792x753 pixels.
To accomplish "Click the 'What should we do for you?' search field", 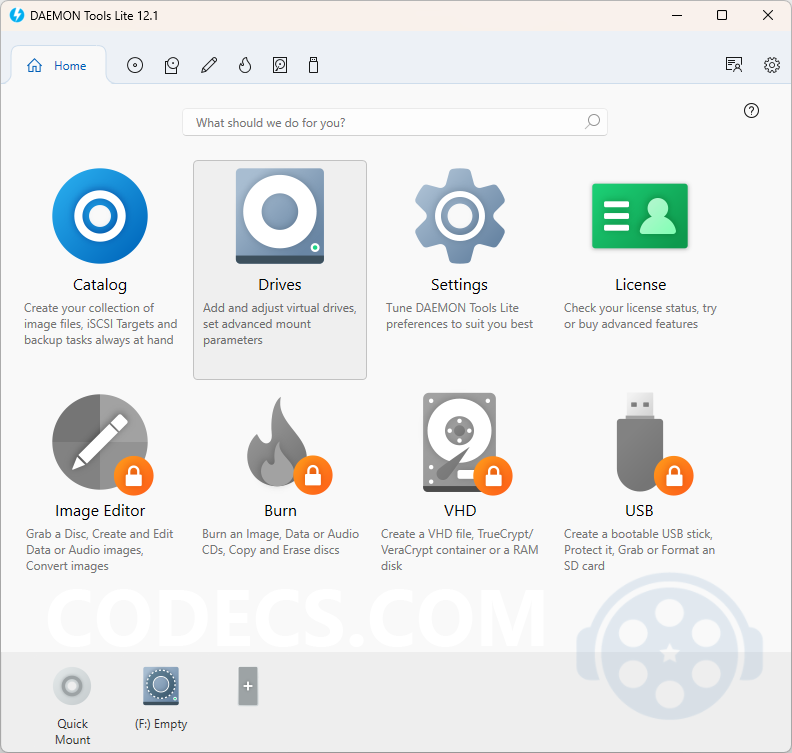I will click(x=380, y=122).
